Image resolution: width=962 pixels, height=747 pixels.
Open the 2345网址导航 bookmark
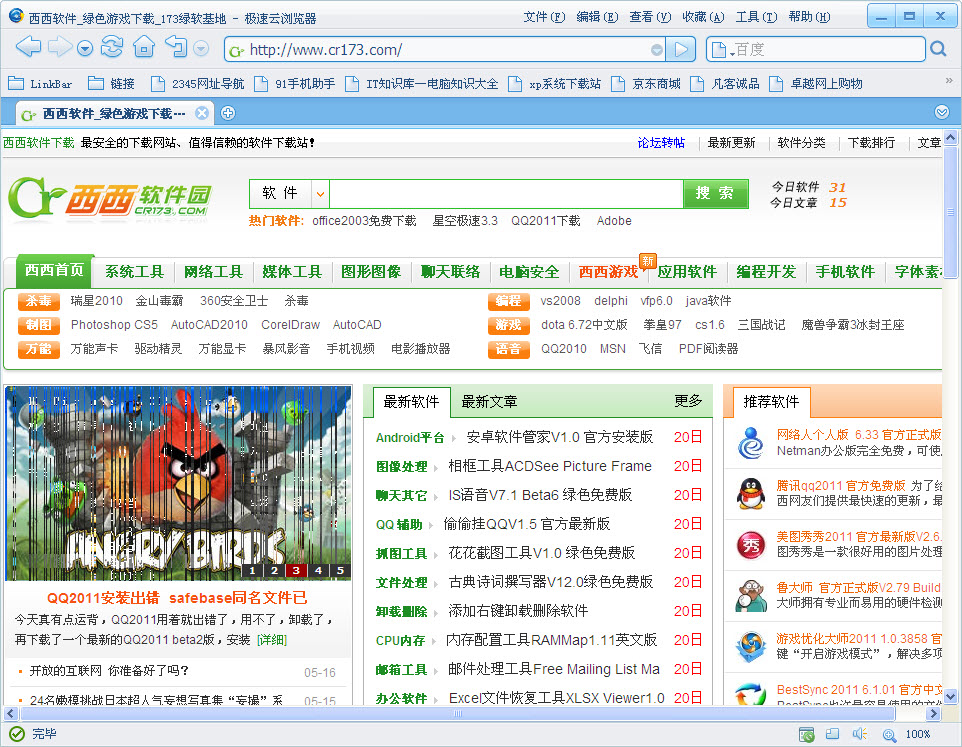click(198, 83)
